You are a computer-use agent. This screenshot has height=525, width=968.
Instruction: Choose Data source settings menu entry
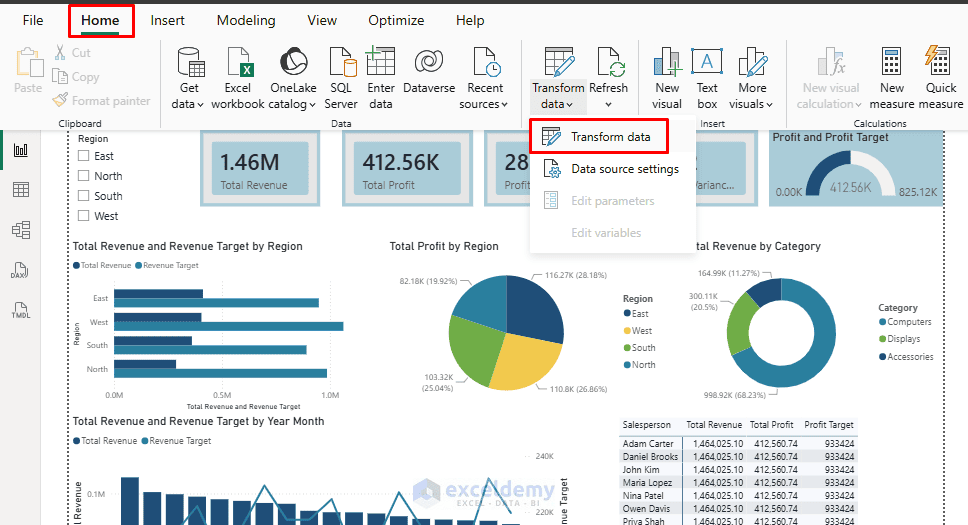click(612, 169)
